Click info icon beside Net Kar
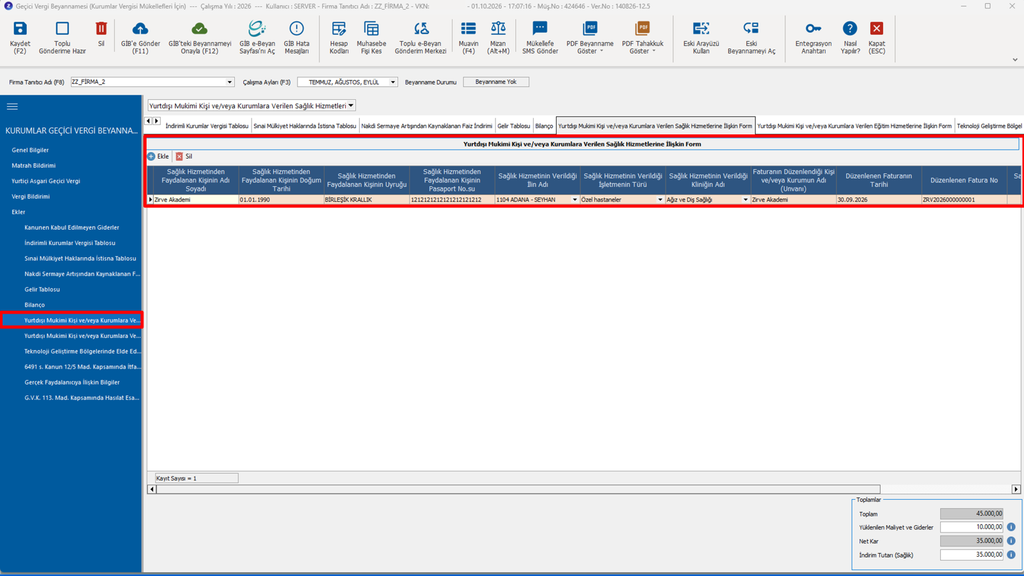1024x576 pixels. pos(1011,541)
